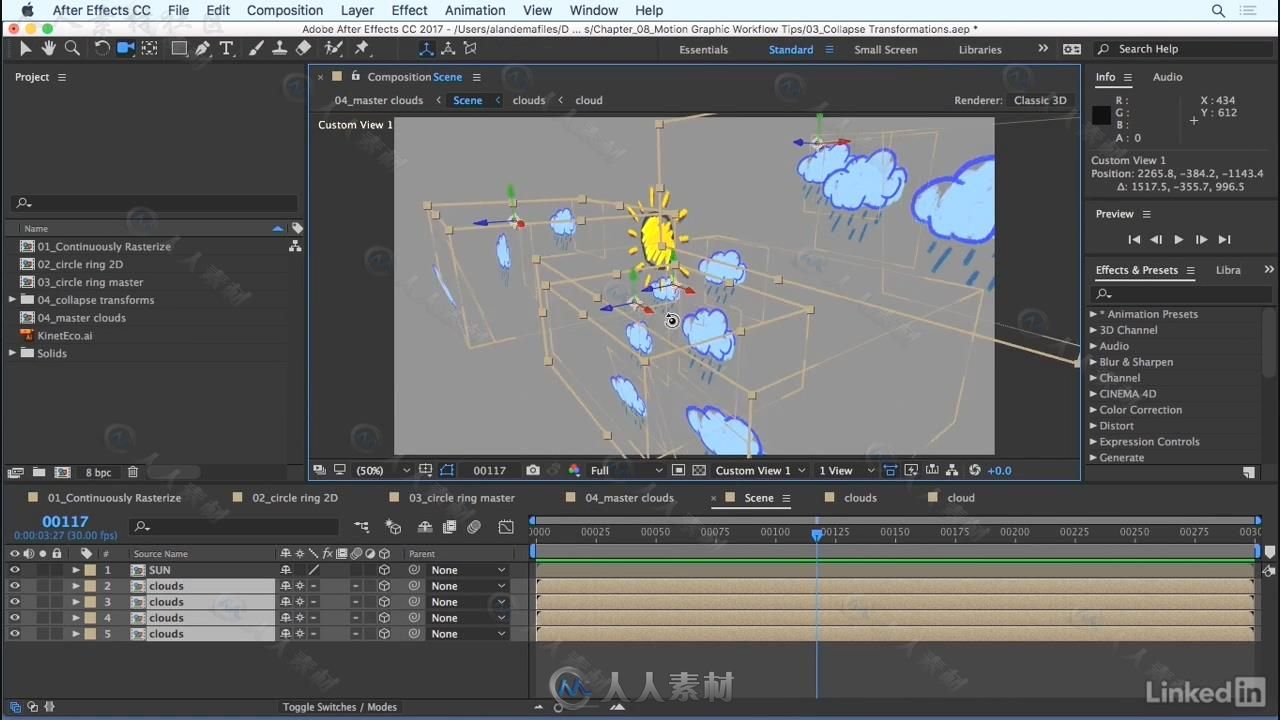This screenshot has height=720, width=1280.
Task: Click the current time indicator marker
Action: 817,535
